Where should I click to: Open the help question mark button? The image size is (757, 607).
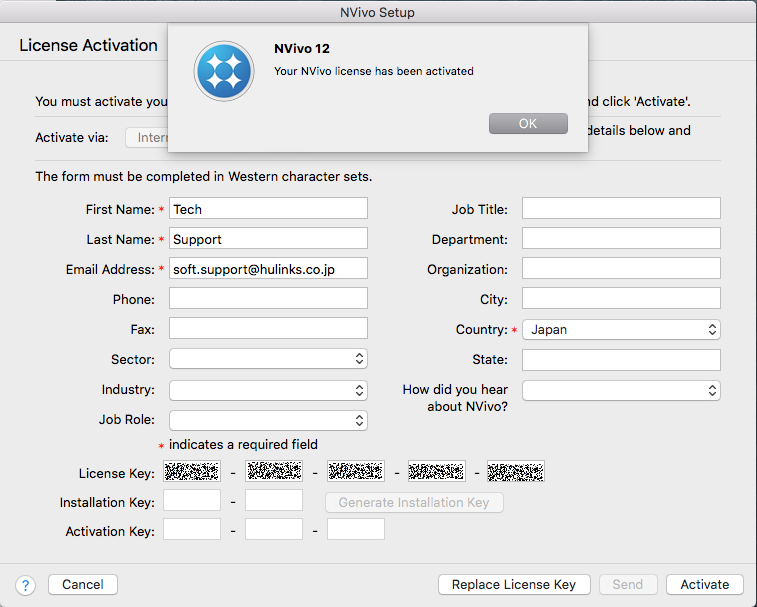(x=25, y=585)
